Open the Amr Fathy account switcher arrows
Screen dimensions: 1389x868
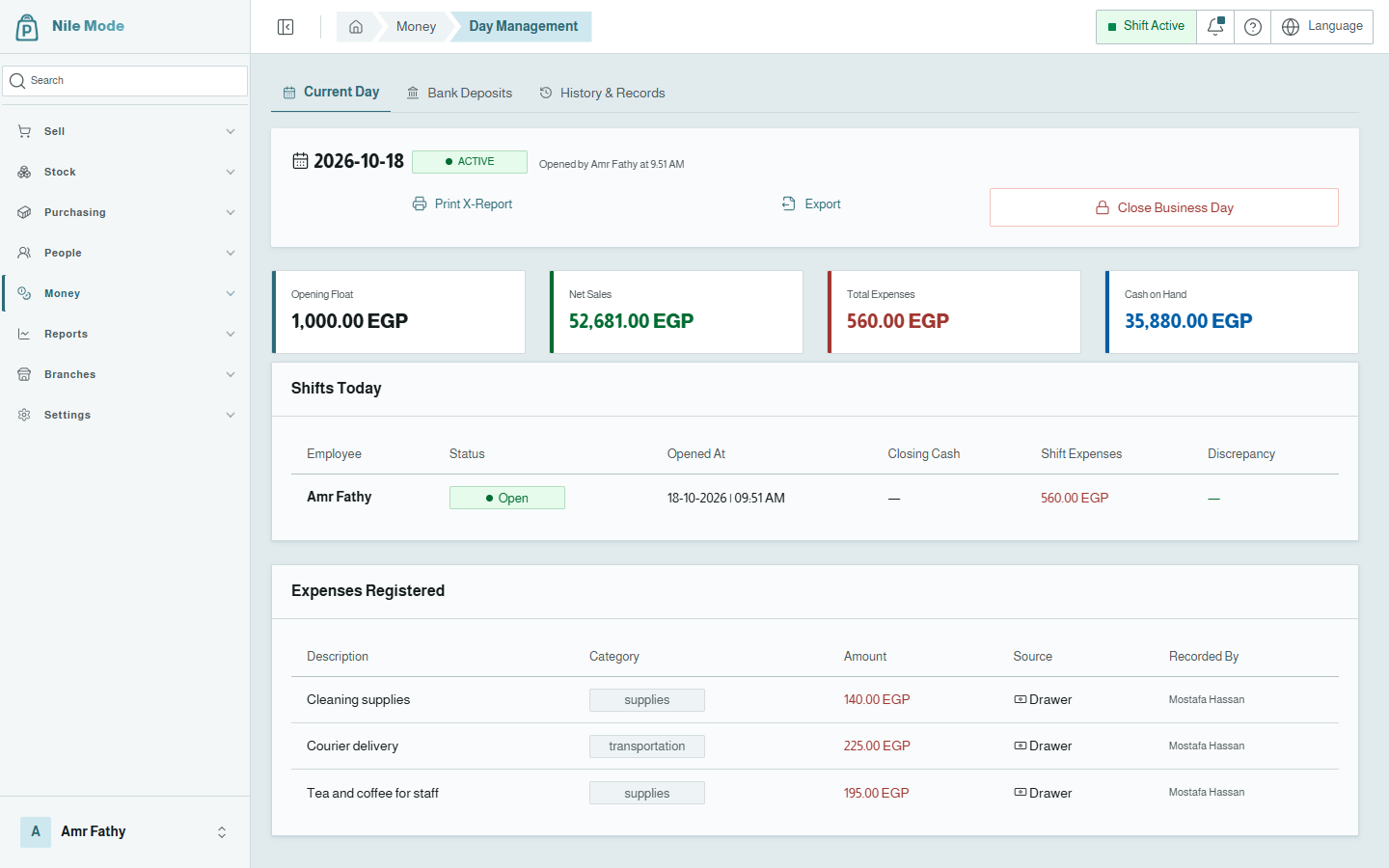[x=222, y=832]
